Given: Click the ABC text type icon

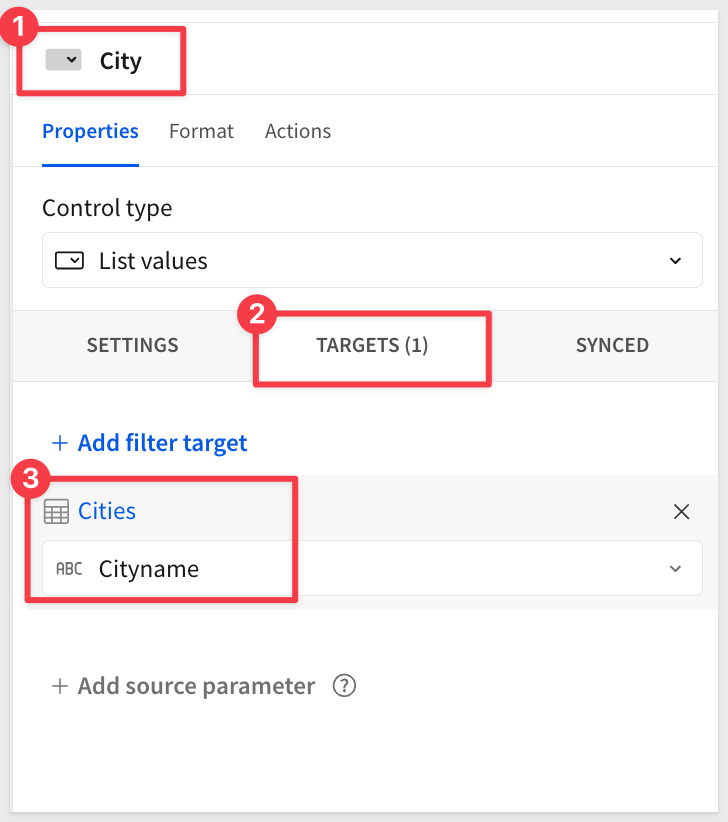Looking at the screenshot, I should click(69, 569).
